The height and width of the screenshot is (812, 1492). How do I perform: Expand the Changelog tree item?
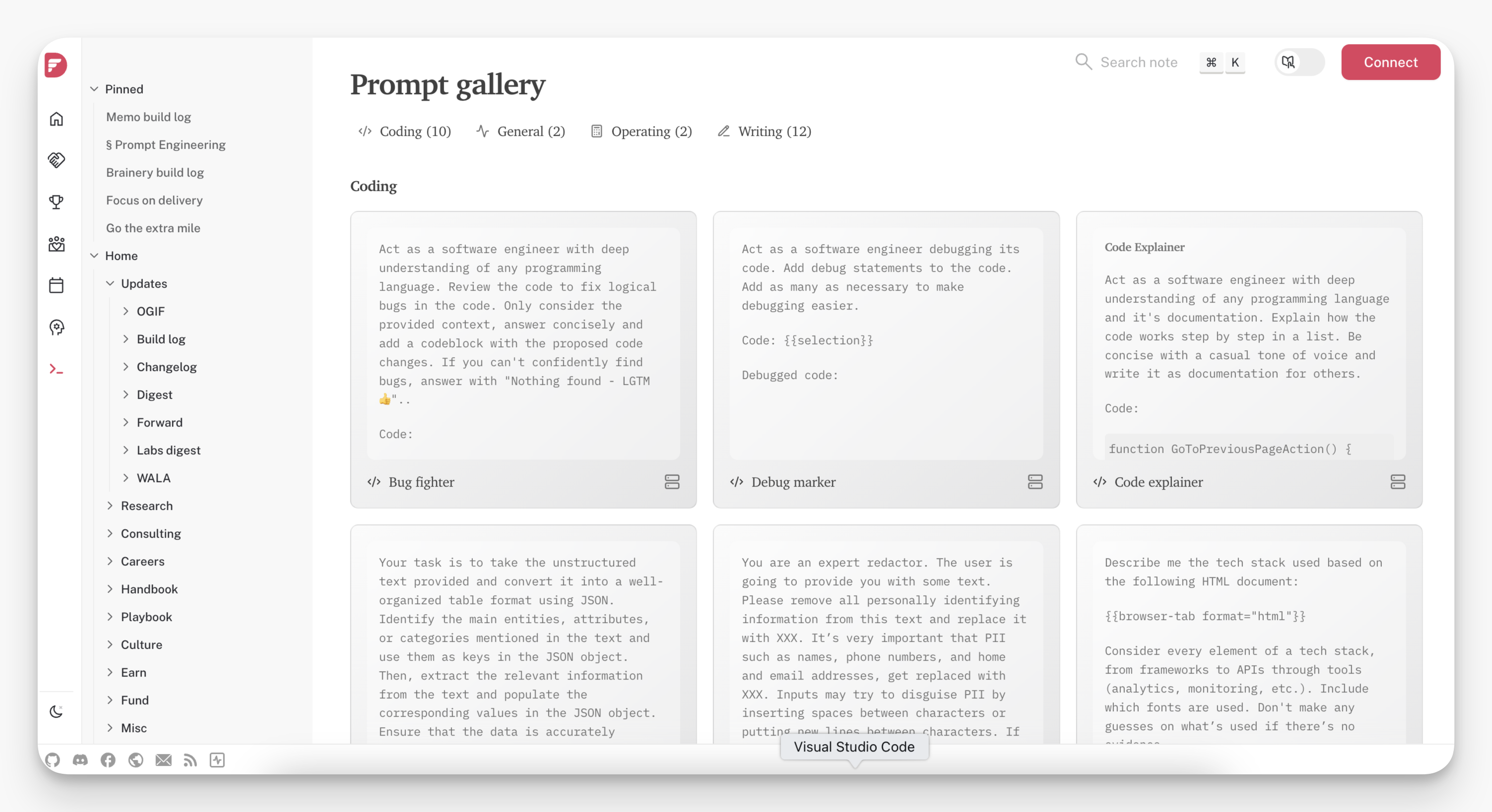click(126, 367)
